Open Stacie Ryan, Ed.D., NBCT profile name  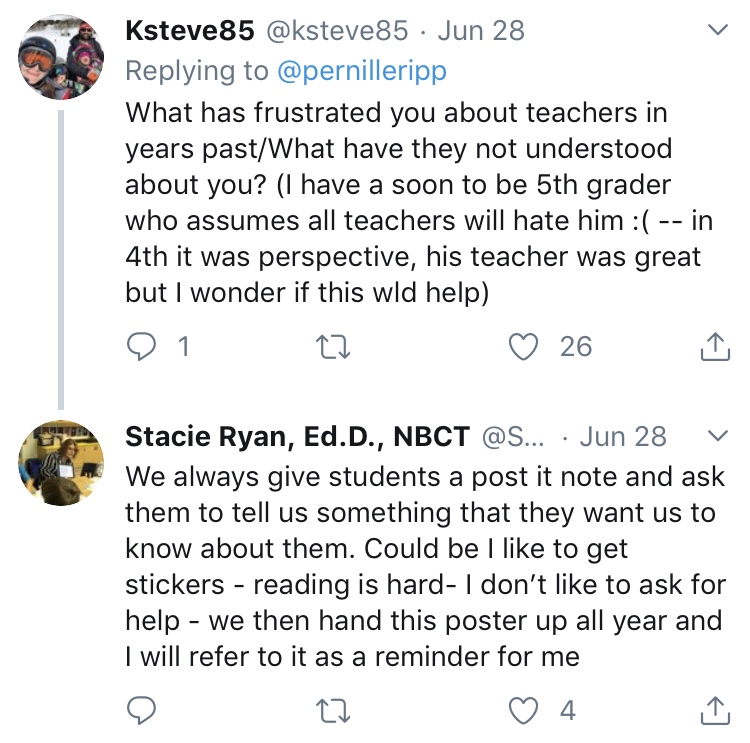[297, 437]
